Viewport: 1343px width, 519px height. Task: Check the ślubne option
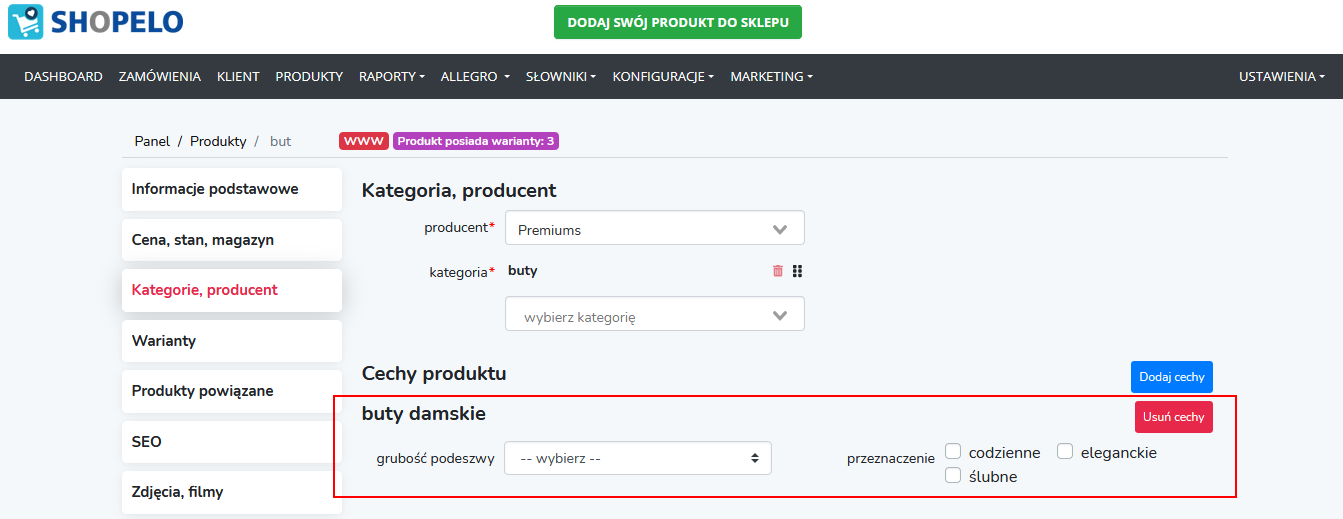[x=954, y=476]
